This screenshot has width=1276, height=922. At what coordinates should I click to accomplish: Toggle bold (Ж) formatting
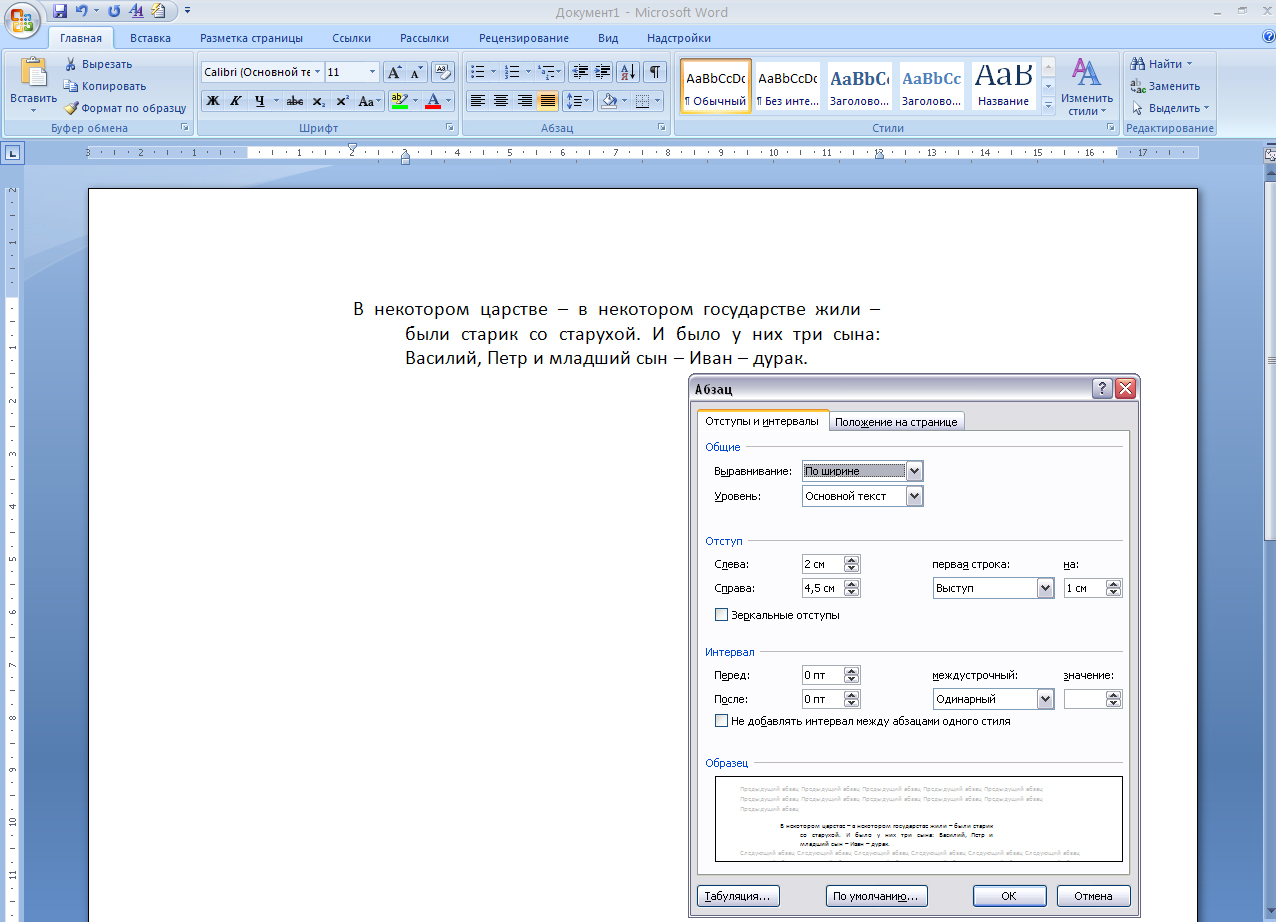click(x=212, y=101)
